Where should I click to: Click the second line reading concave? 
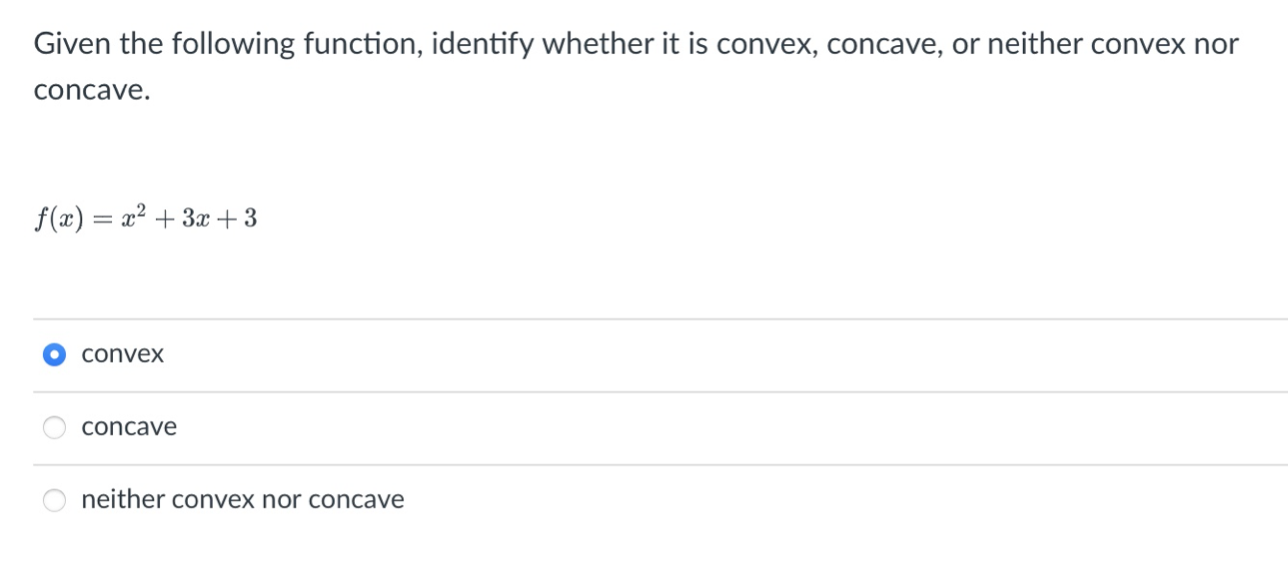point(89,92)
